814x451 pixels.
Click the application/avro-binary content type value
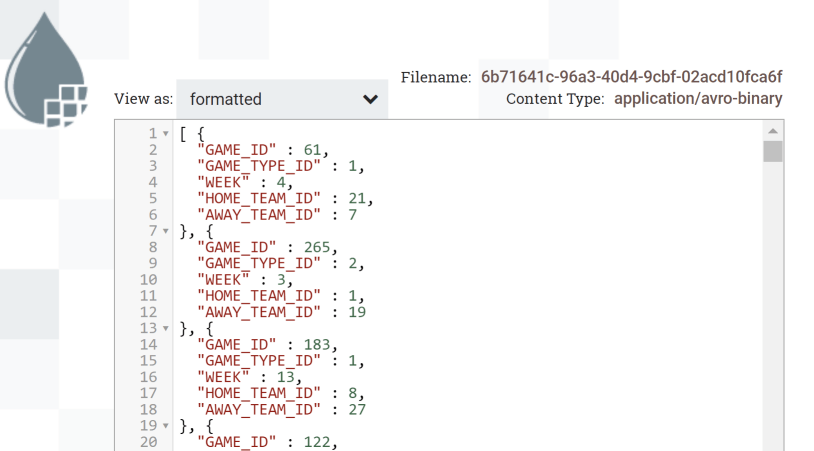[x=698, y=99]
